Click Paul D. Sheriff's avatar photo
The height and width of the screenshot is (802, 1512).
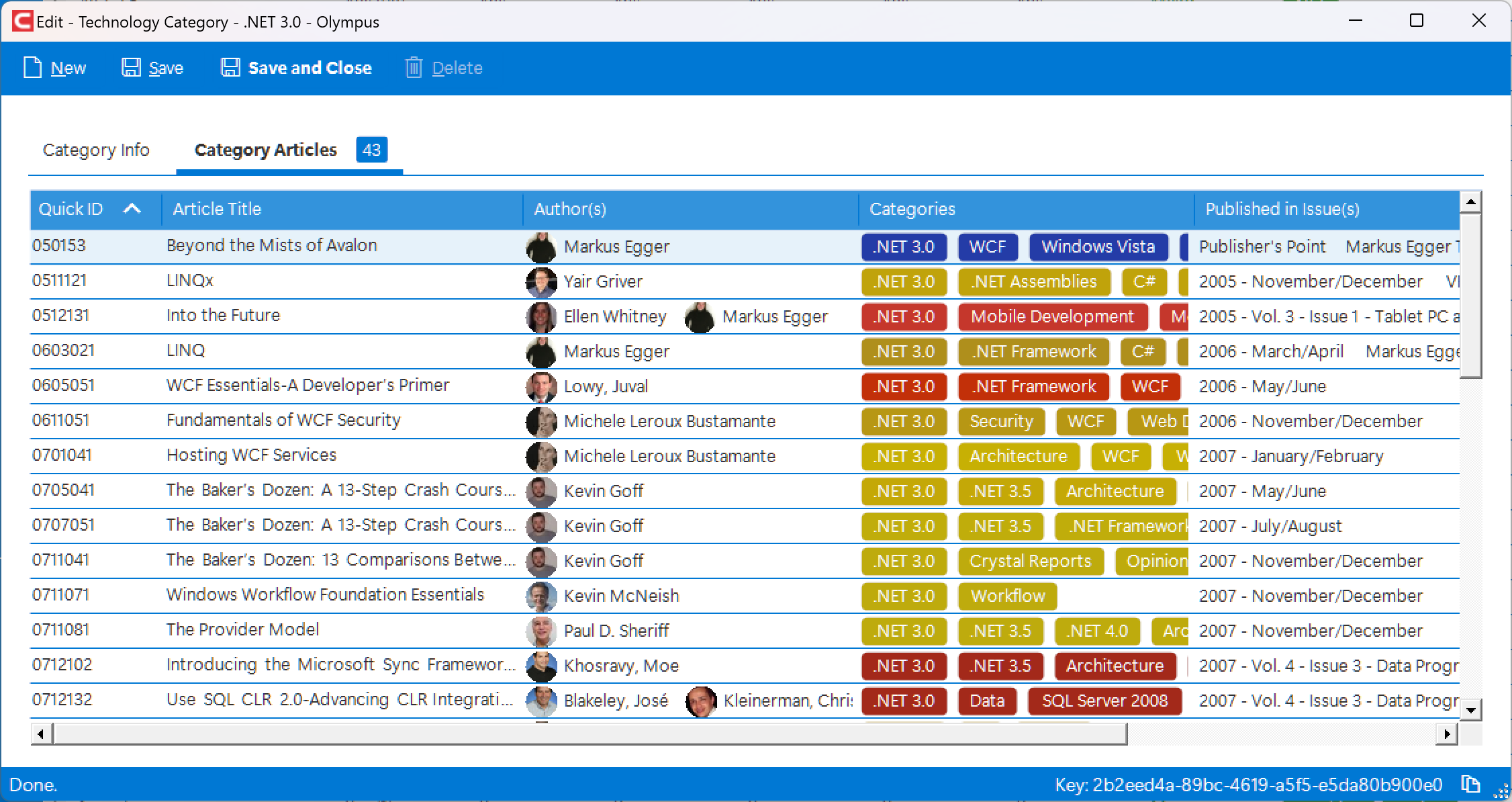coord(541,631)
